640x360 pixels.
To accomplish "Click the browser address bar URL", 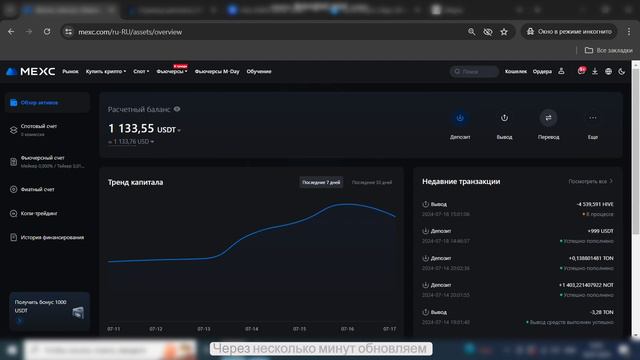I will pyautogui.click(x=130, y=32).
